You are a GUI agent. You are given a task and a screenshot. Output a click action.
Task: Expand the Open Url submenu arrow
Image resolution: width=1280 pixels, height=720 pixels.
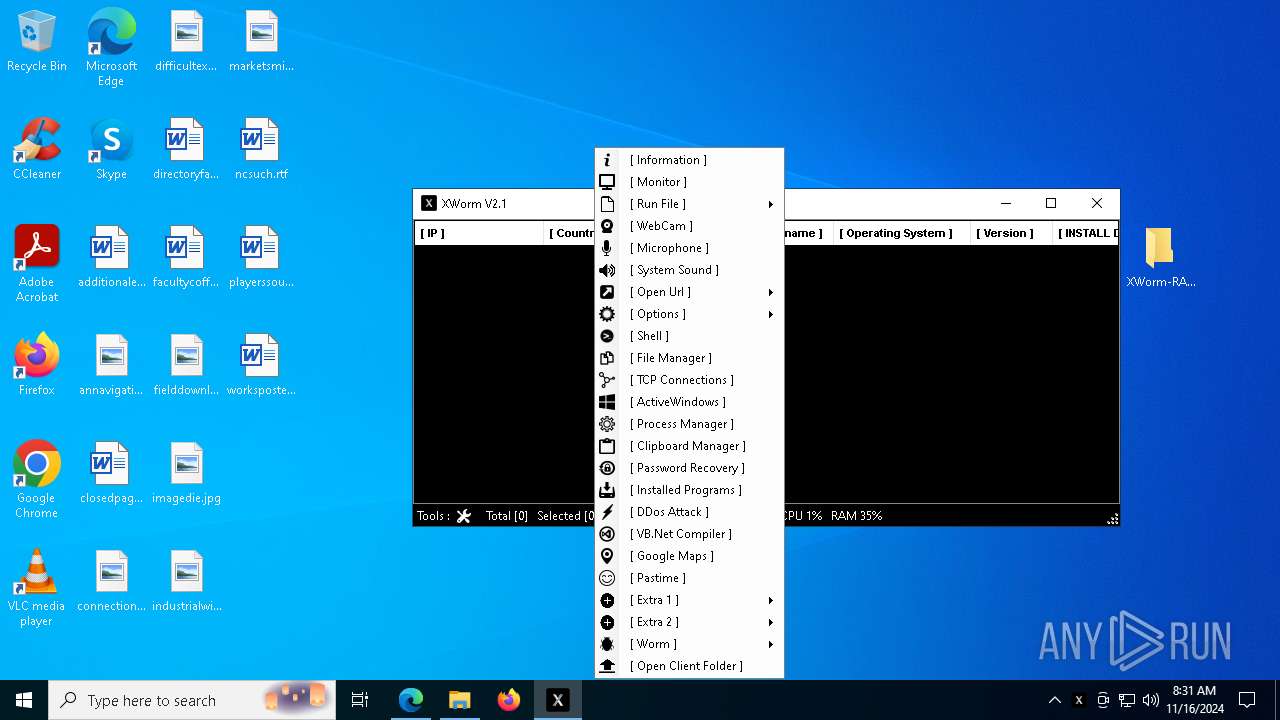coord(771,292)
